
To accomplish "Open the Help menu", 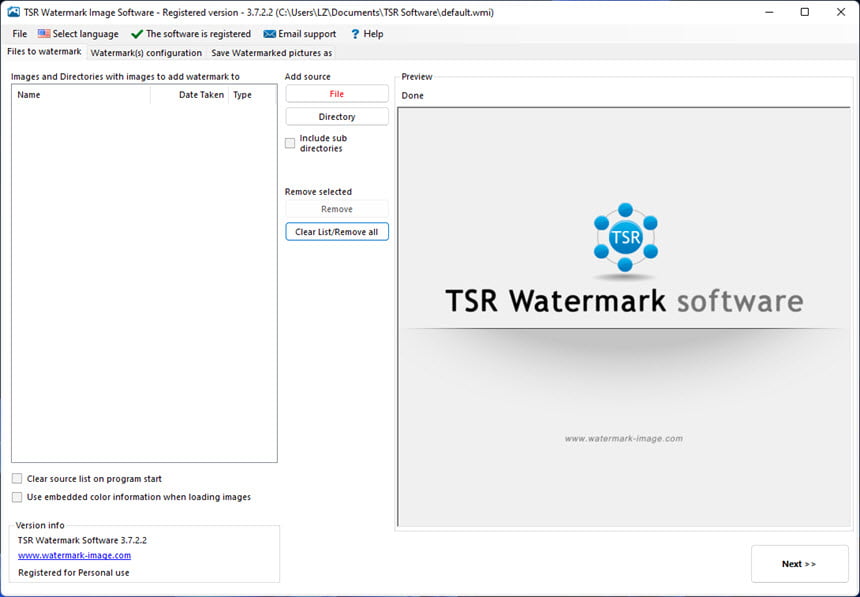I will coord(367,34).
